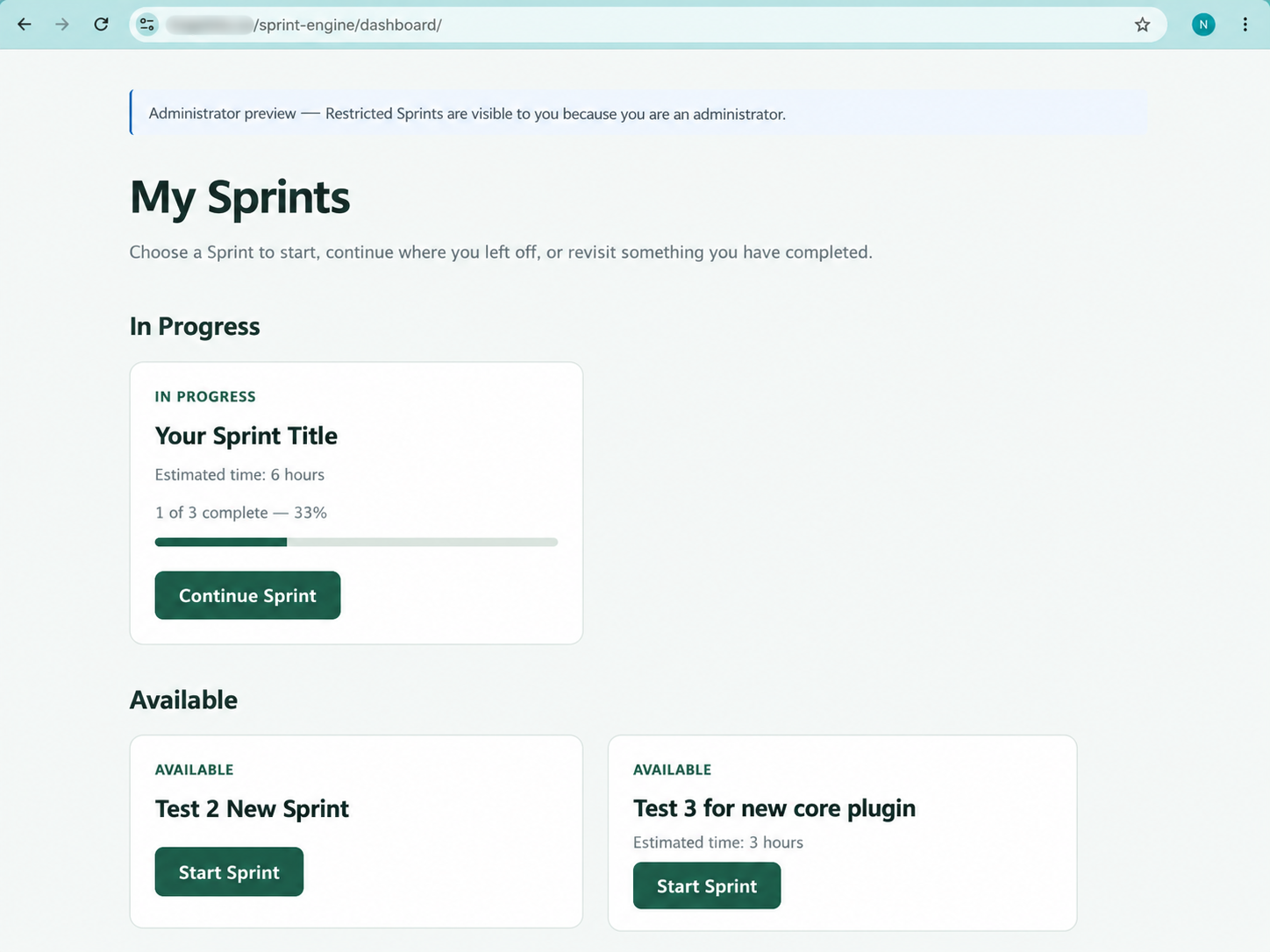Click the Available section heading
The width and height of the screenshot is (1270, 952).
point(183,700)
